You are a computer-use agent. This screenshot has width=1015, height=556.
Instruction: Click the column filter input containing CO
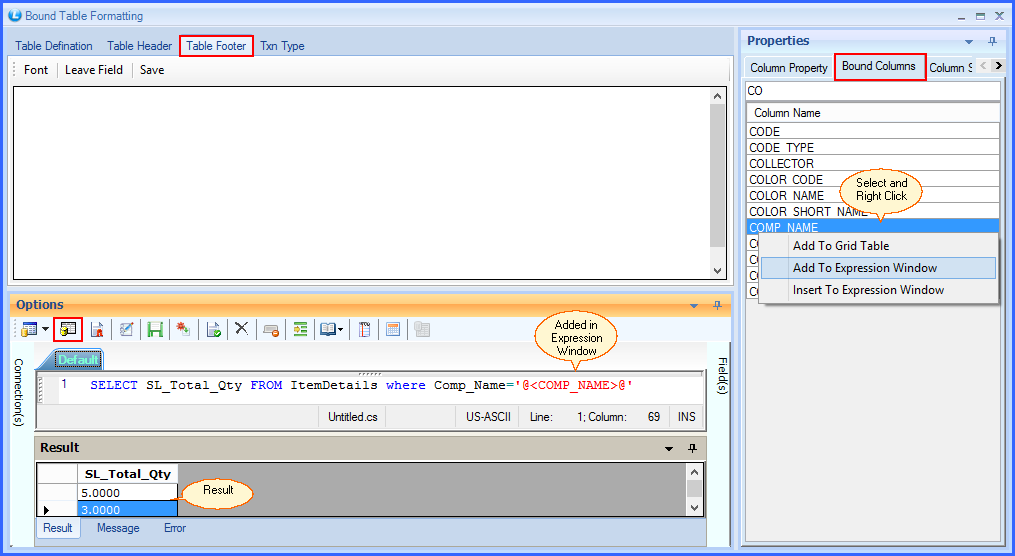873,91
